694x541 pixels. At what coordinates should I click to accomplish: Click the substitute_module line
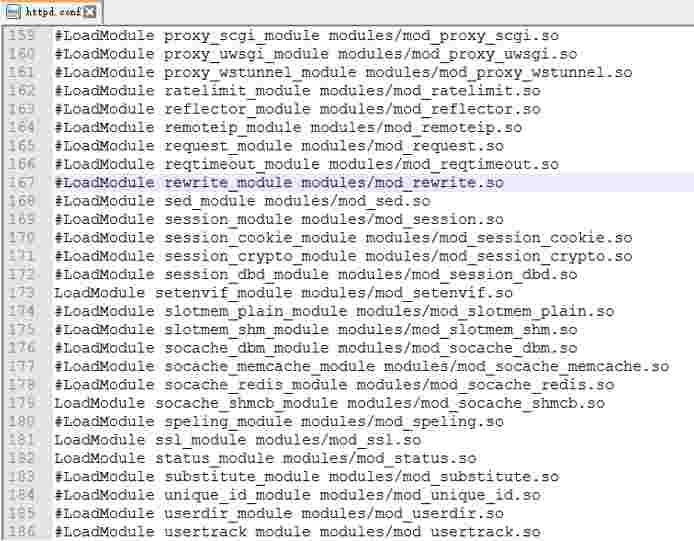pos(306,477)
